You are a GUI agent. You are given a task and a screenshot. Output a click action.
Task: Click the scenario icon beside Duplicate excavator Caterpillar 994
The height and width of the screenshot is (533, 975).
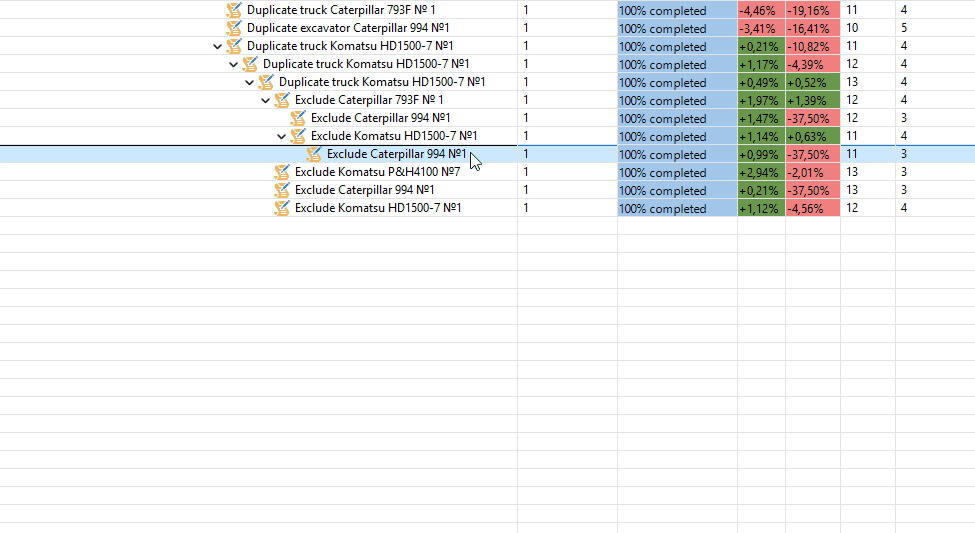(234, 28)
